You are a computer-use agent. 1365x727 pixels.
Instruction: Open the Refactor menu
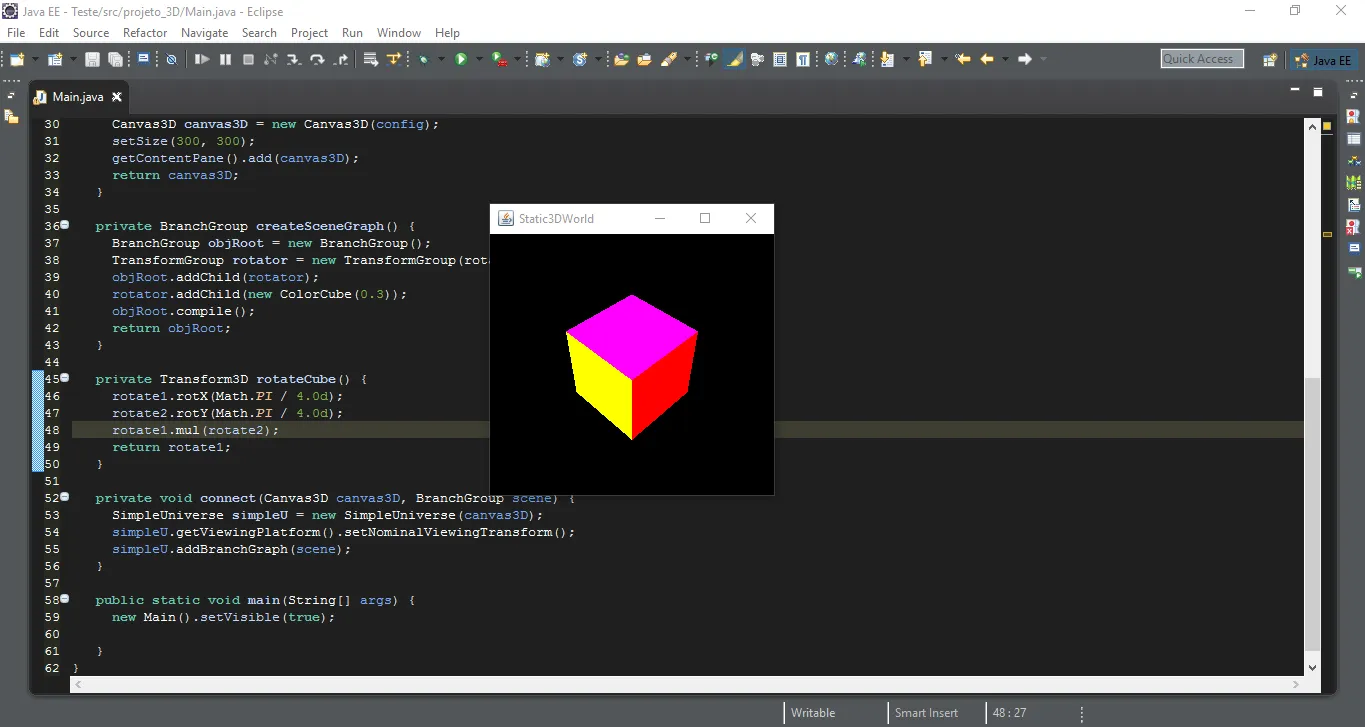(145, 33)
